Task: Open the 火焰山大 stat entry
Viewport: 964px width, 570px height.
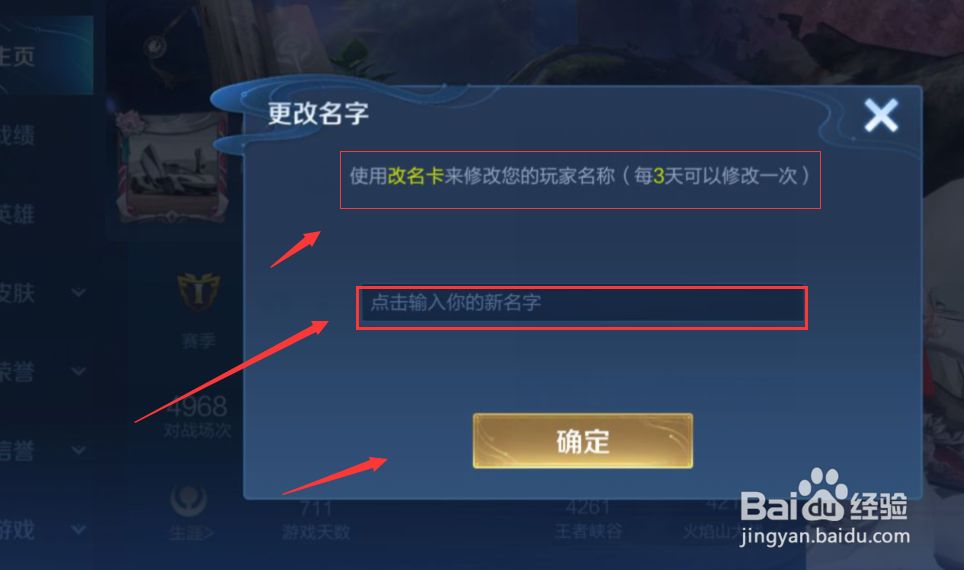Action: pos(712,520)
